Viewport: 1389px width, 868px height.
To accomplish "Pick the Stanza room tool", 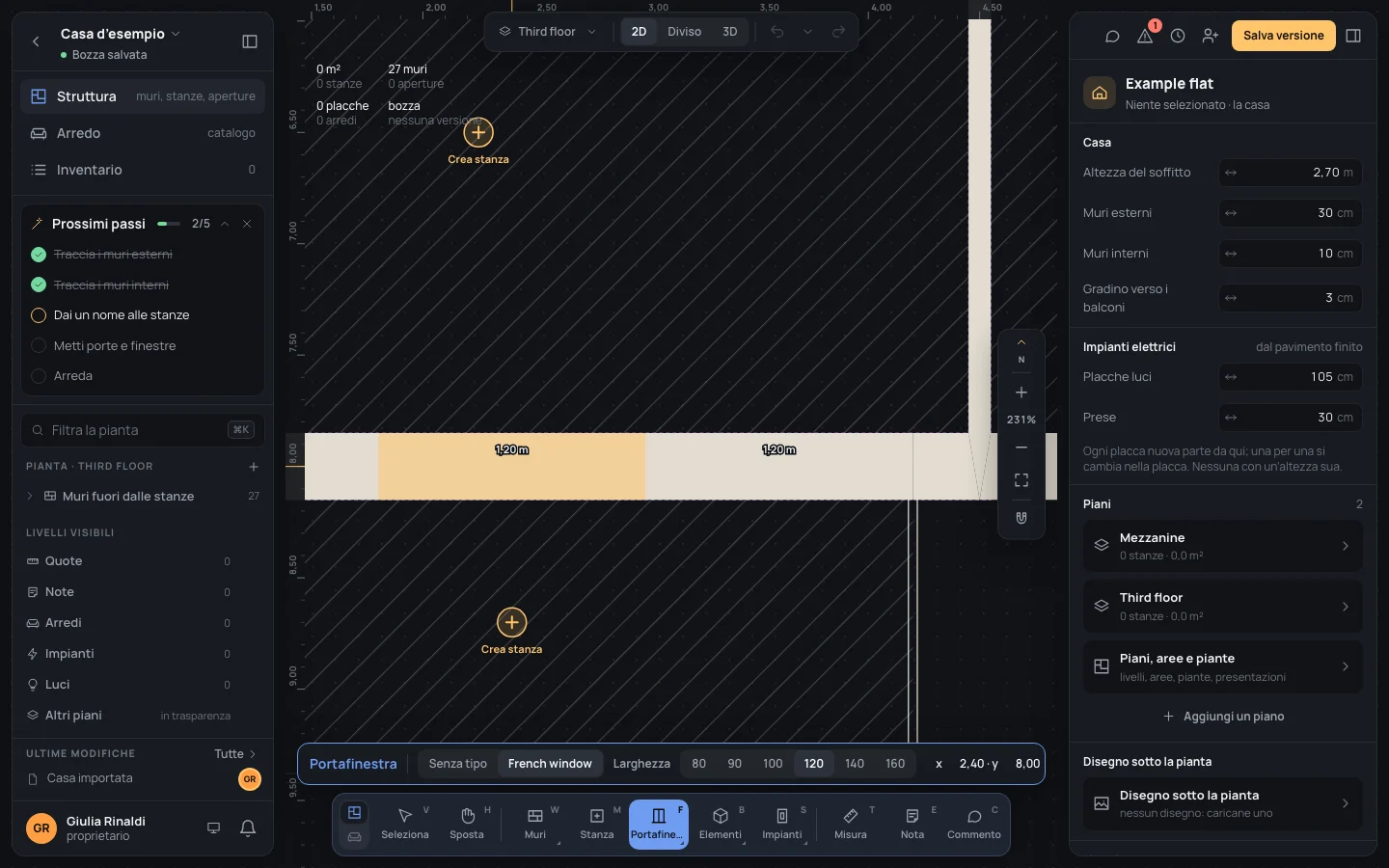I will (x=597, y=825).
